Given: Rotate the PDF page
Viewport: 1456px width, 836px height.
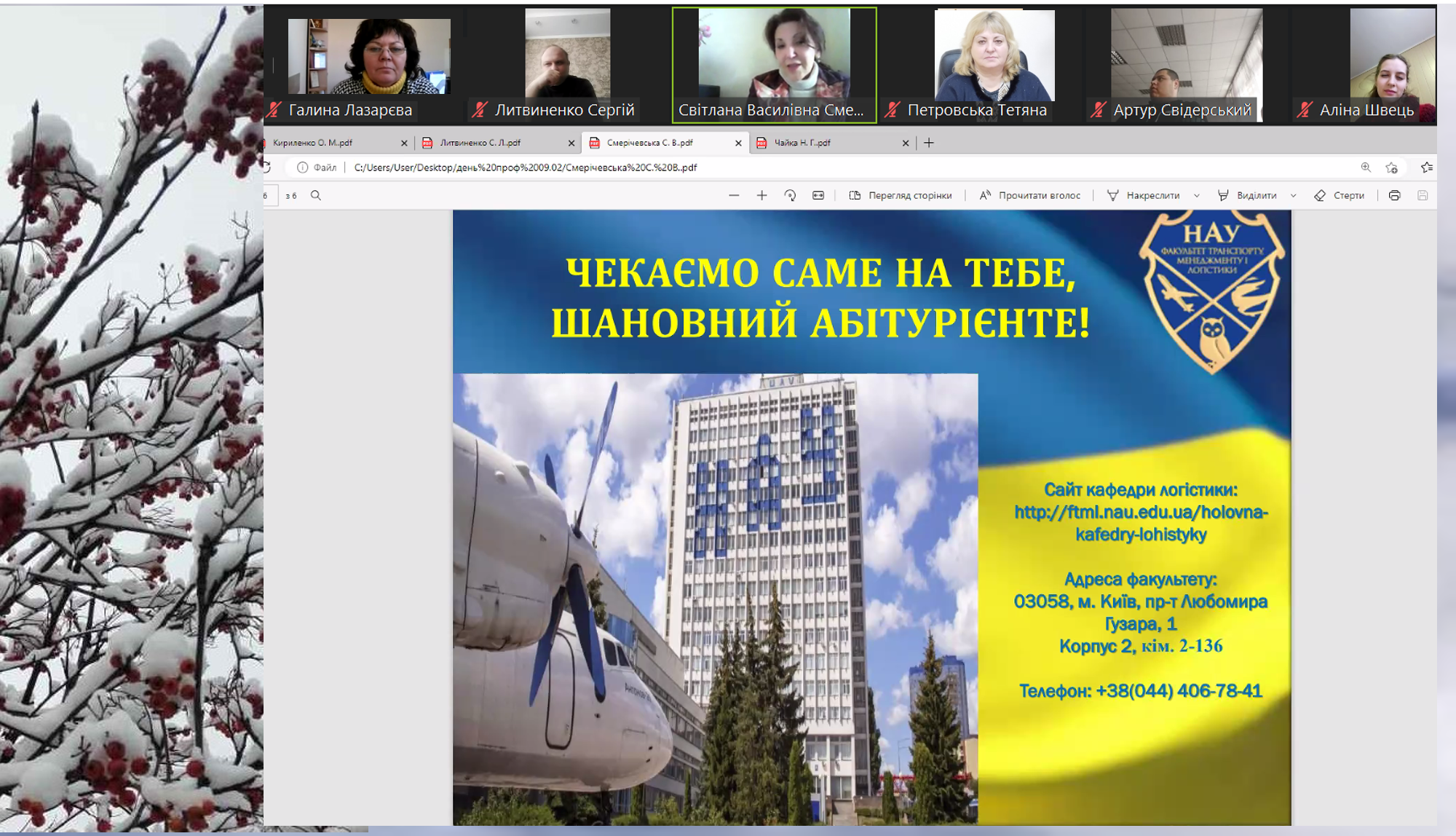Looking at the screenshot, I should coord(790,195).
